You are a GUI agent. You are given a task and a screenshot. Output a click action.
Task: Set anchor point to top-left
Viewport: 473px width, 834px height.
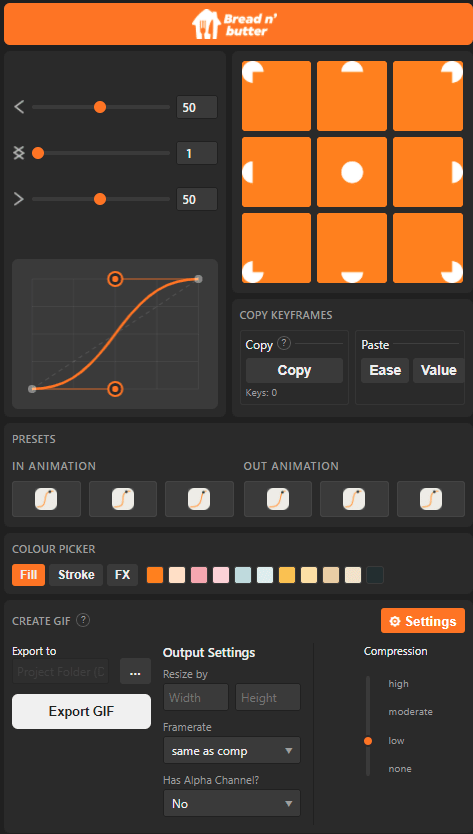pyautogui.click(x=276, y=96)
